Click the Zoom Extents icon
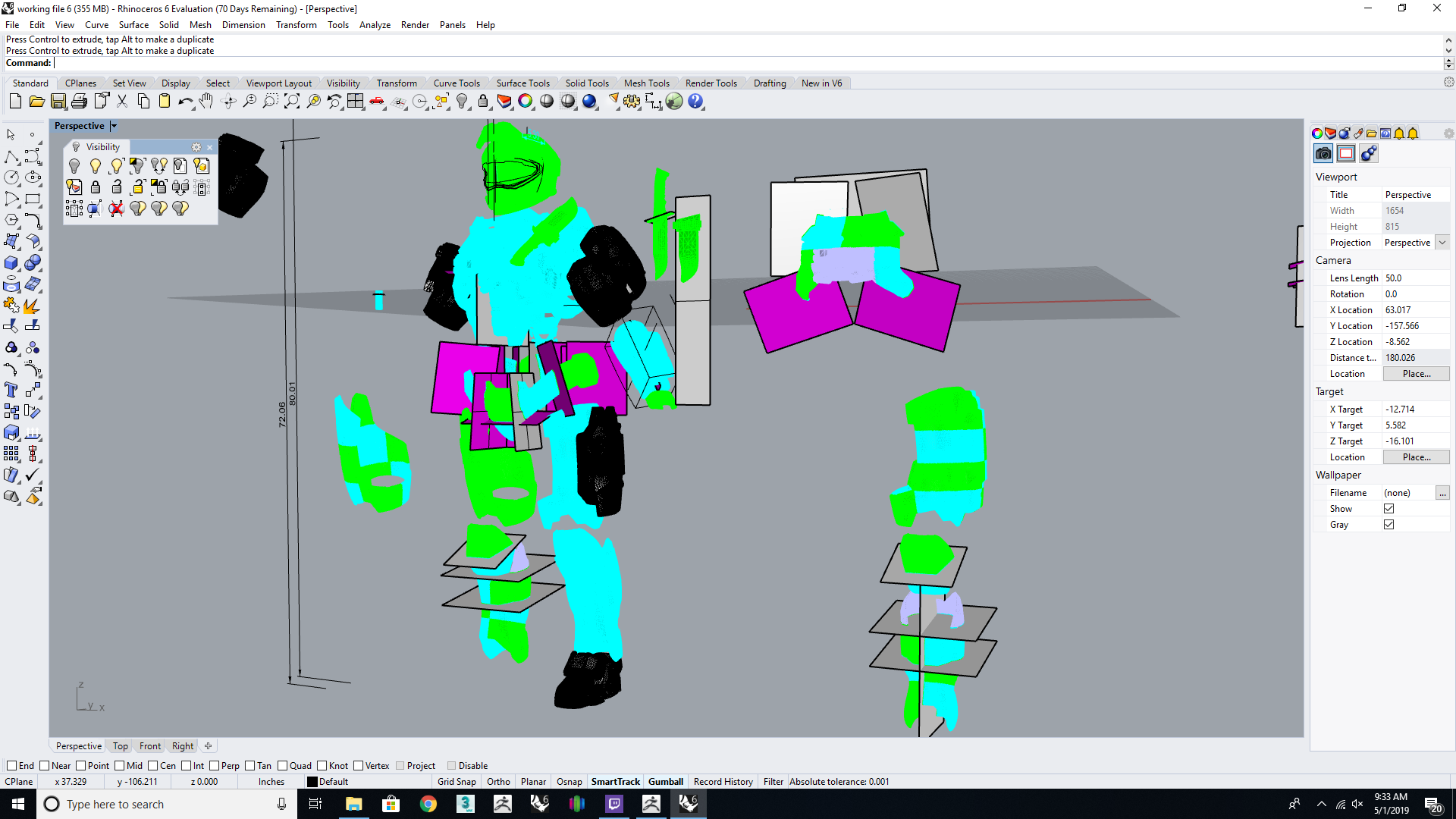 pyautogui.click(x=292, y=102)
